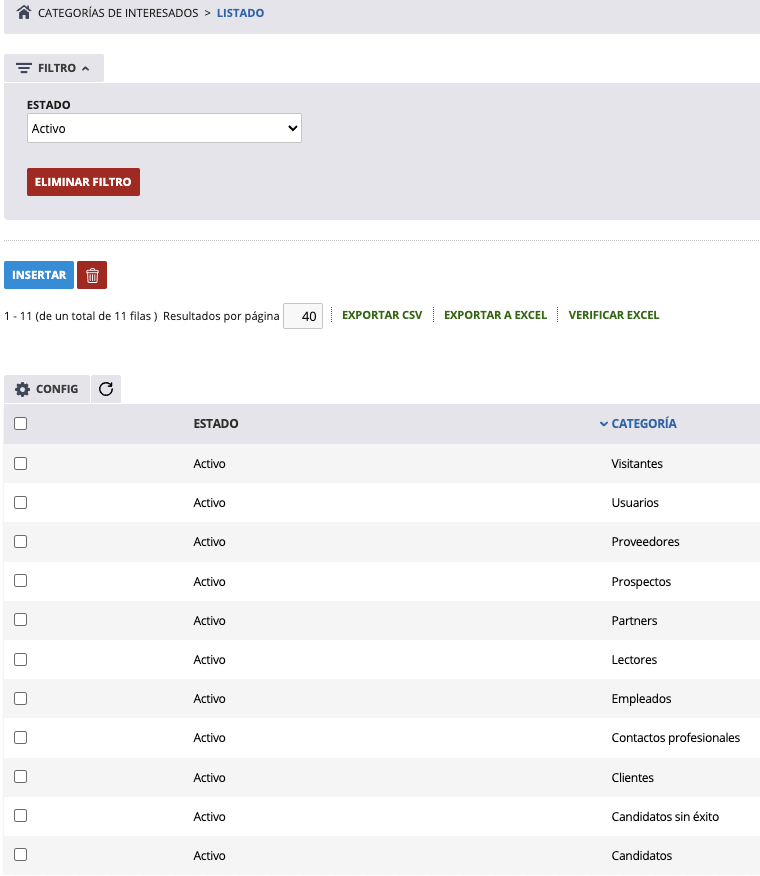
Task: Collapse the FILTRO panel
Action: [x=54, y=68]
